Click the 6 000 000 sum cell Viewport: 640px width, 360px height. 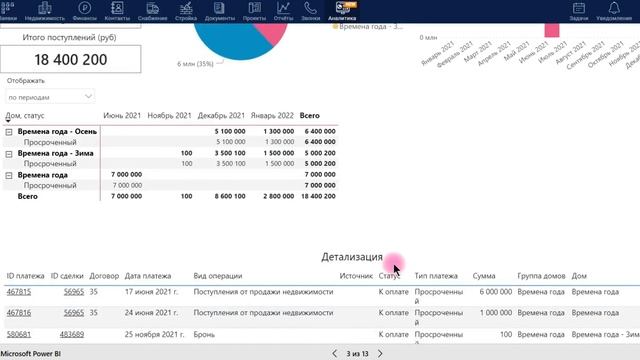(496, 292)
